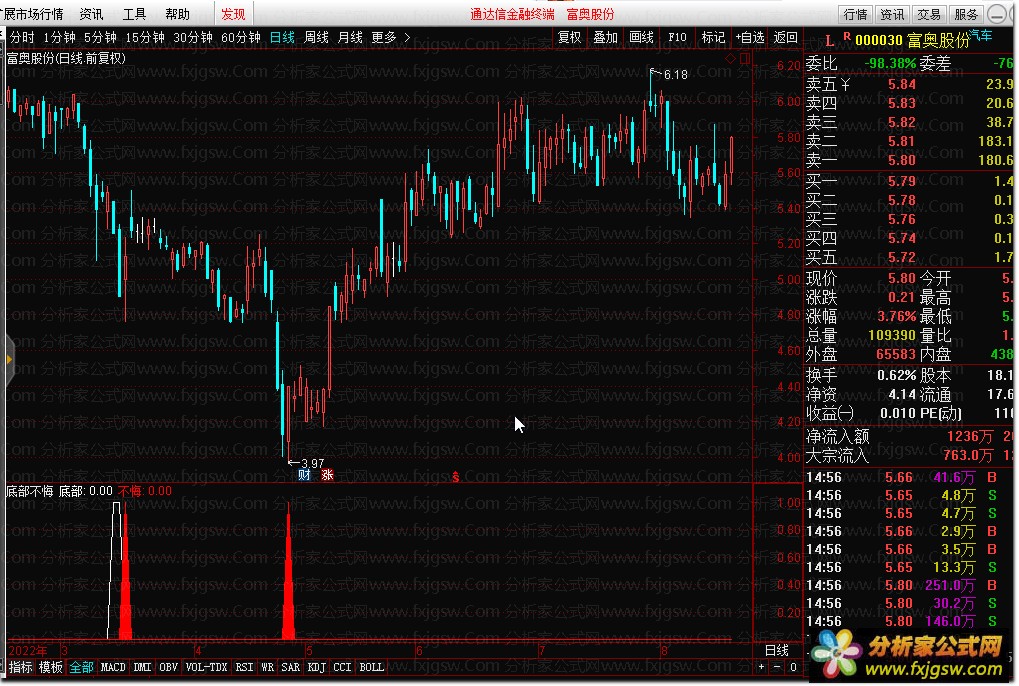Screen dimensions: 1019x686
Task: Select the 日线 daily period
Action: [x=282, y=38]
